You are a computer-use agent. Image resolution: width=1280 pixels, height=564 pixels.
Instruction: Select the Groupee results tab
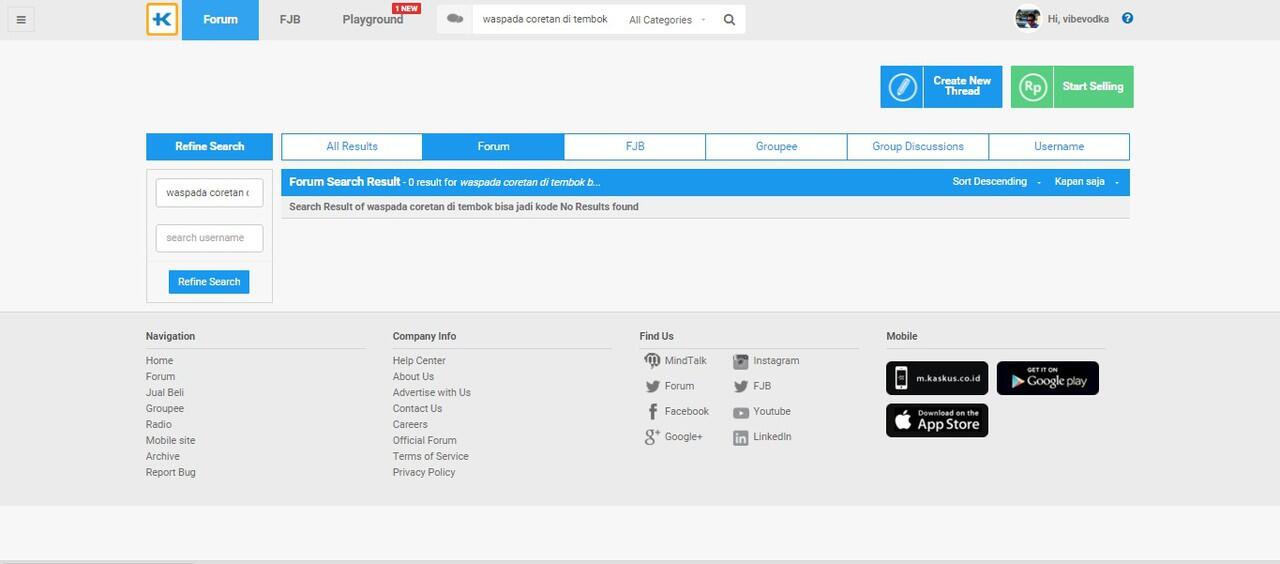point(776,146)
